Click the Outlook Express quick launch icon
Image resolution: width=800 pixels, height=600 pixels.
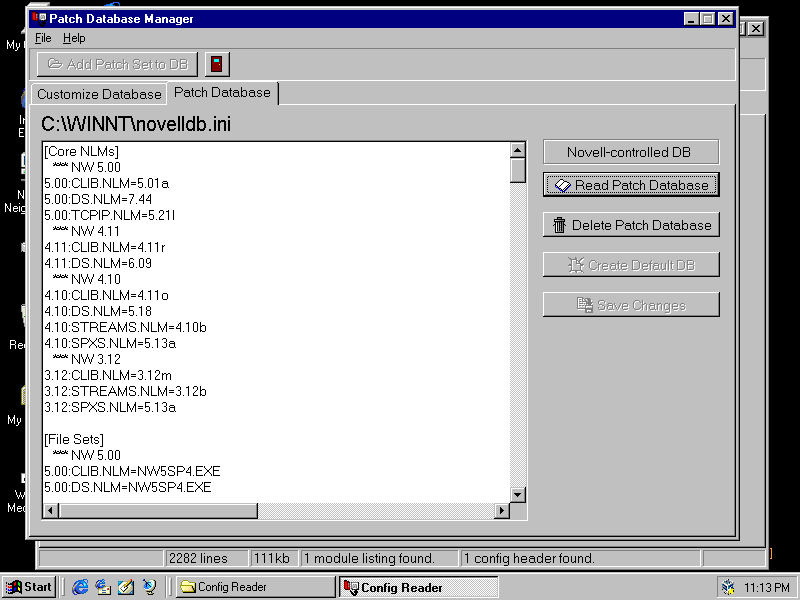click(103, 587)
